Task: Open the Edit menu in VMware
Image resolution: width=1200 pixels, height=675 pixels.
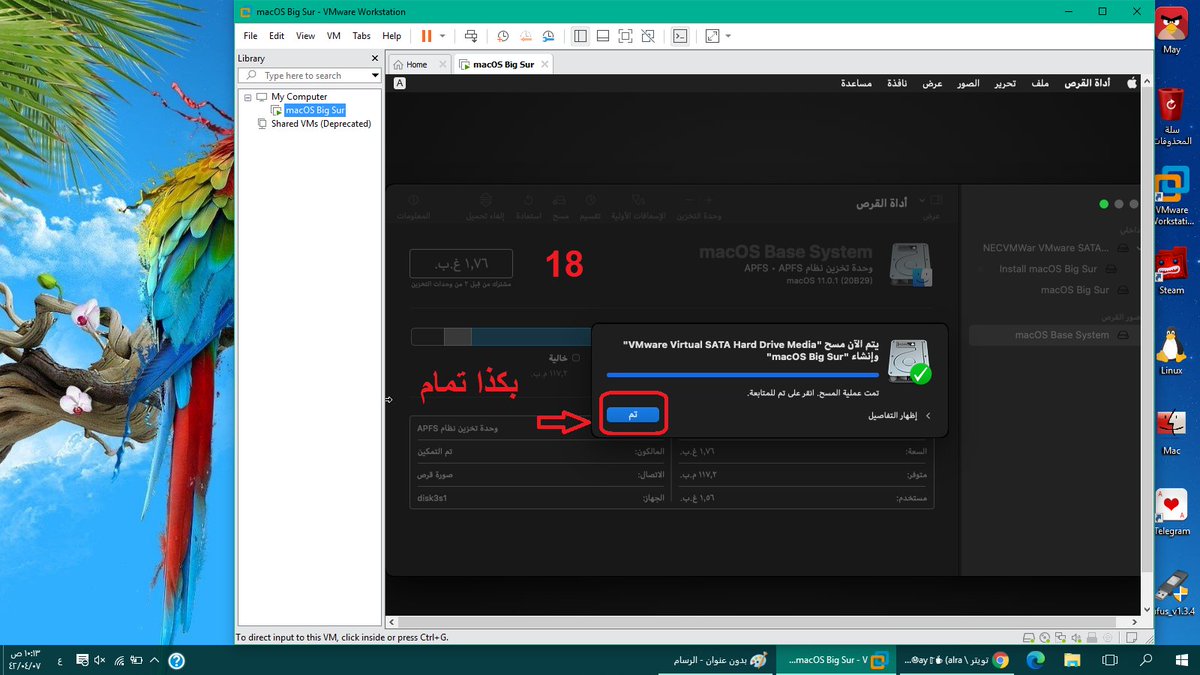Action: click(277, 36)
